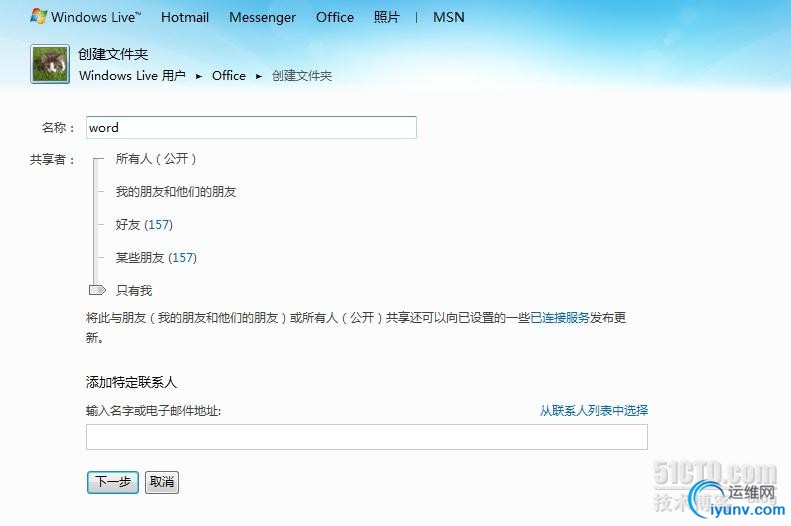Set sharing to 所有人（公开）

pyautogui.click(x=156, y=159)
